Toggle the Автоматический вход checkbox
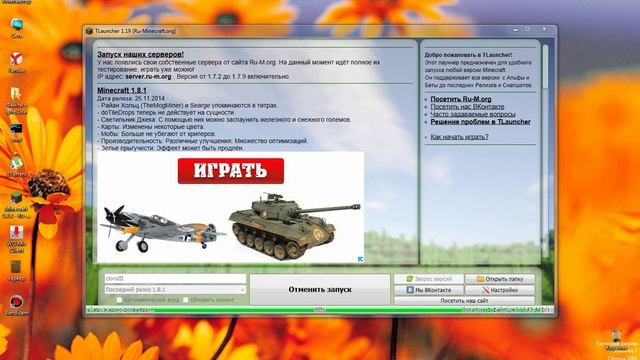The height and width of the screenshot is (360, 640). click(119, 300)
